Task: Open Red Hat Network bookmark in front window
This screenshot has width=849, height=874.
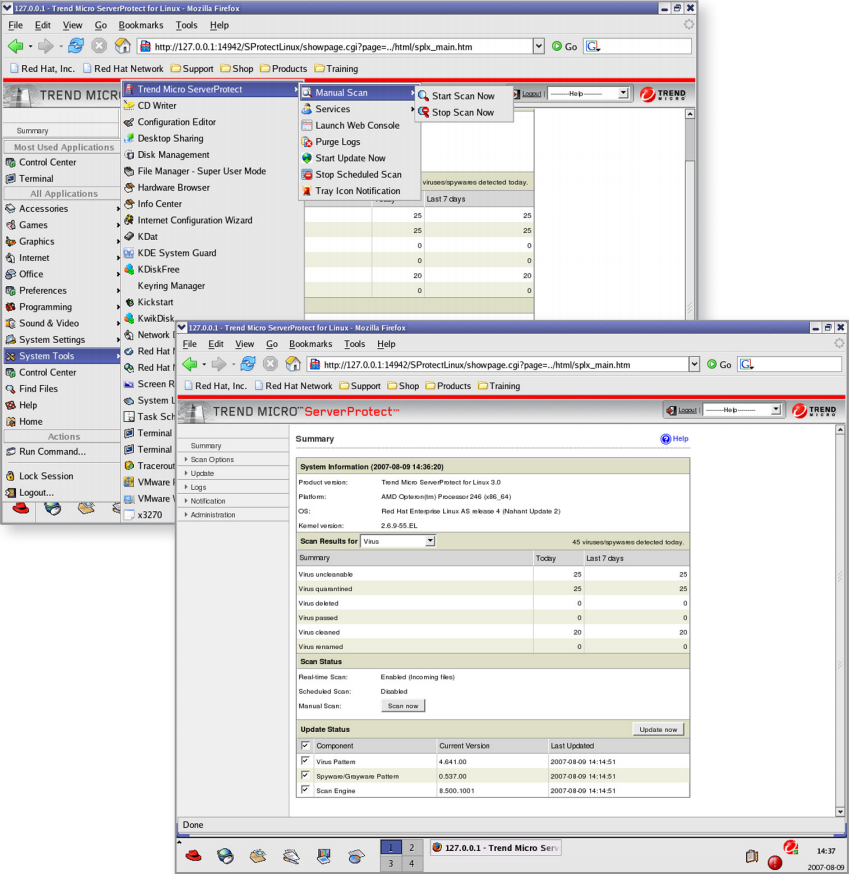Action: click(293, 386)
